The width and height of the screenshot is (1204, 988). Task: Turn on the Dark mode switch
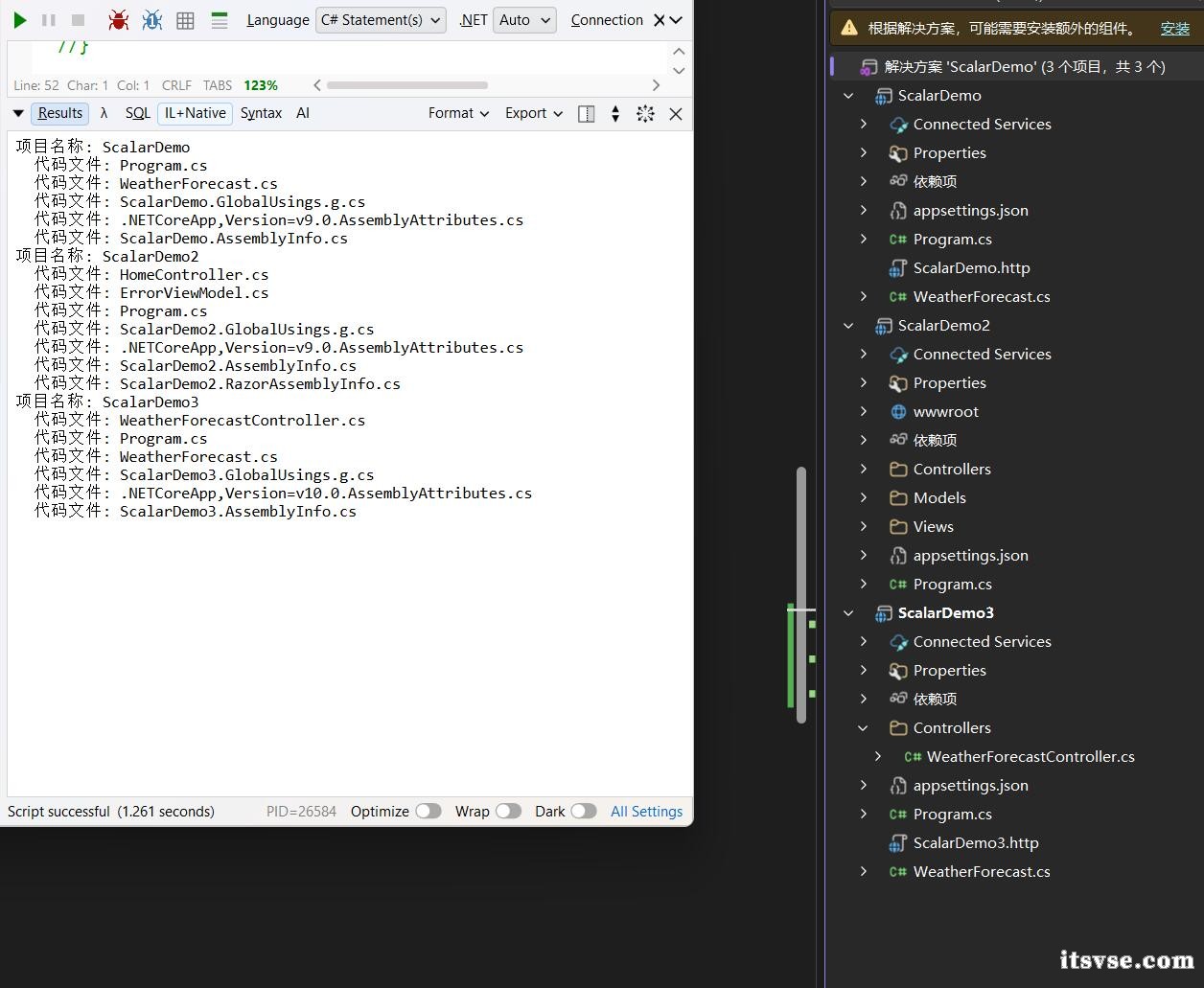click(584, 812)
